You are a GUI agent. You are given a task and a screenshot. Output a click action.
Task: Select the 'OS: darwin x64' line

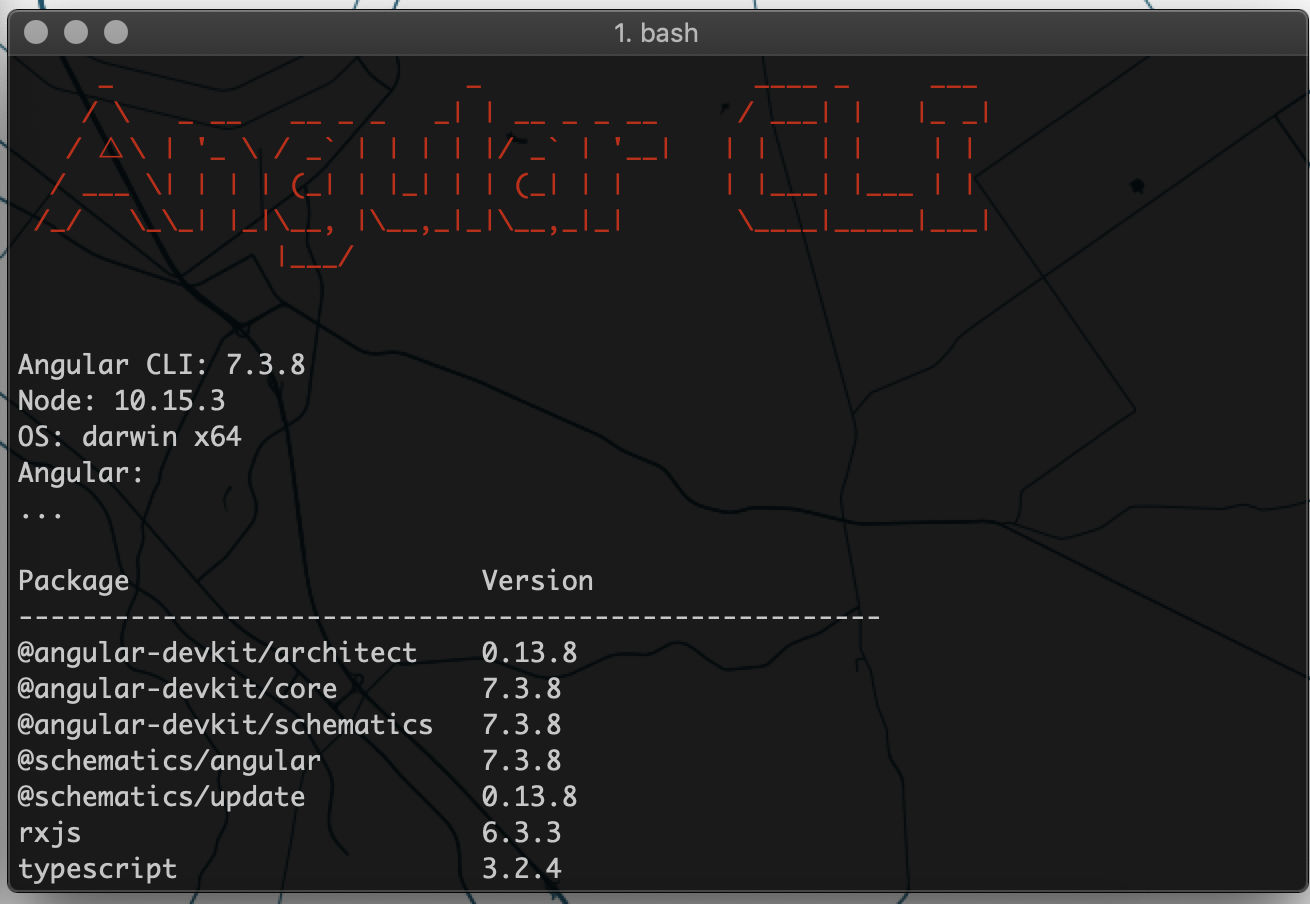click(x=130, y=437)
